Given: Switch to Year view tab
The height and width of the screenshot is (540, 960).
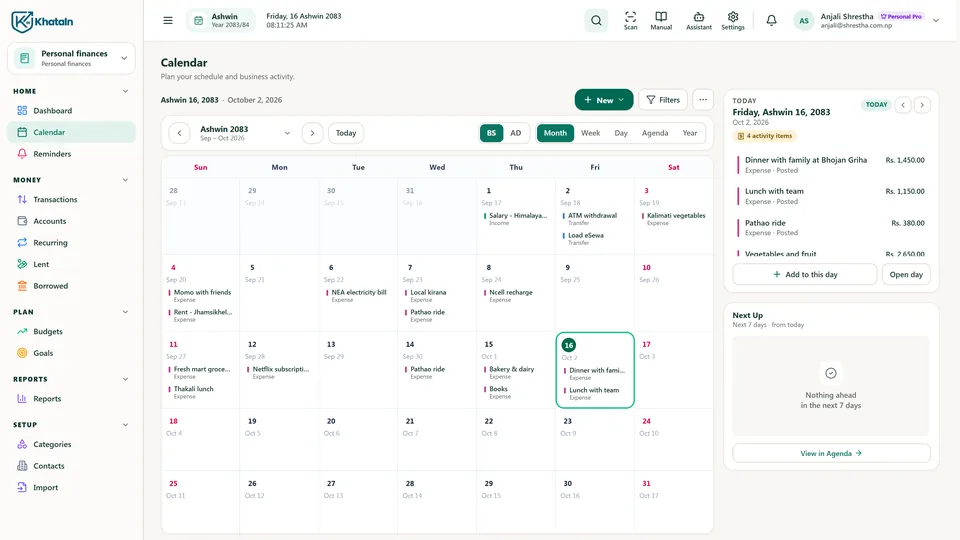Looking at the screenshot, I should tap(689, 133).
